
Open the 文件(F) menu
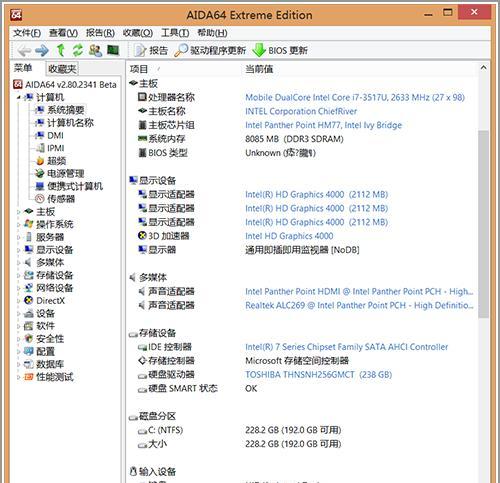tap(27, 33)
